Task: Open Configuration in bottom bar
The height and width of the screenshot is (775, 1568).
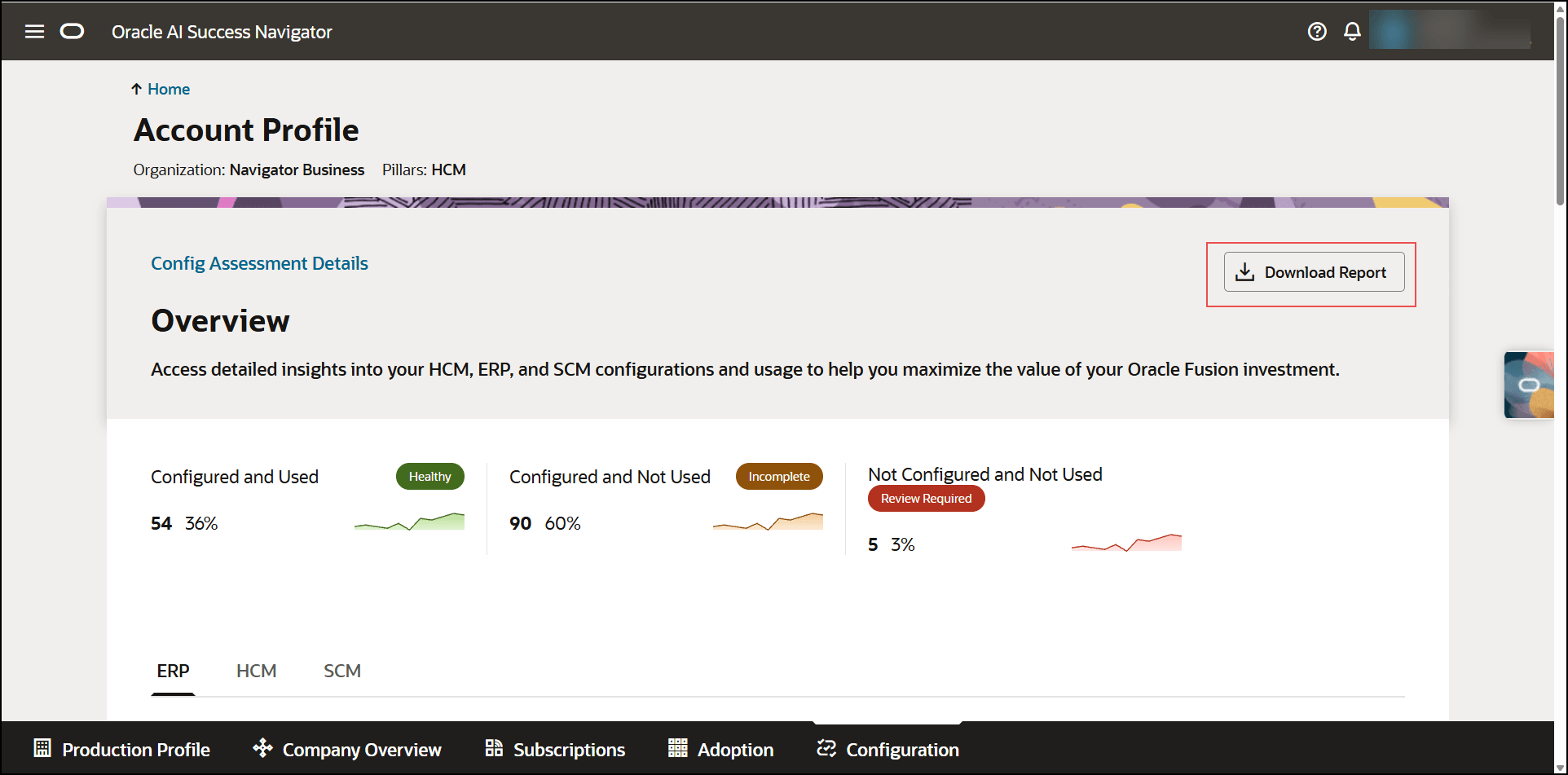Action: click(888, 749)
